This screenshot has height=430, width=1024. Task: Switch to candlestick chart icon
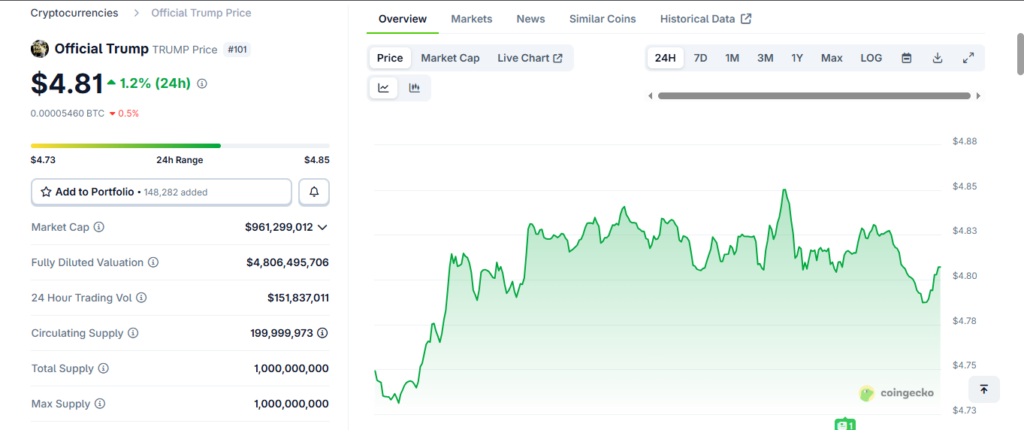pos(414,88)
